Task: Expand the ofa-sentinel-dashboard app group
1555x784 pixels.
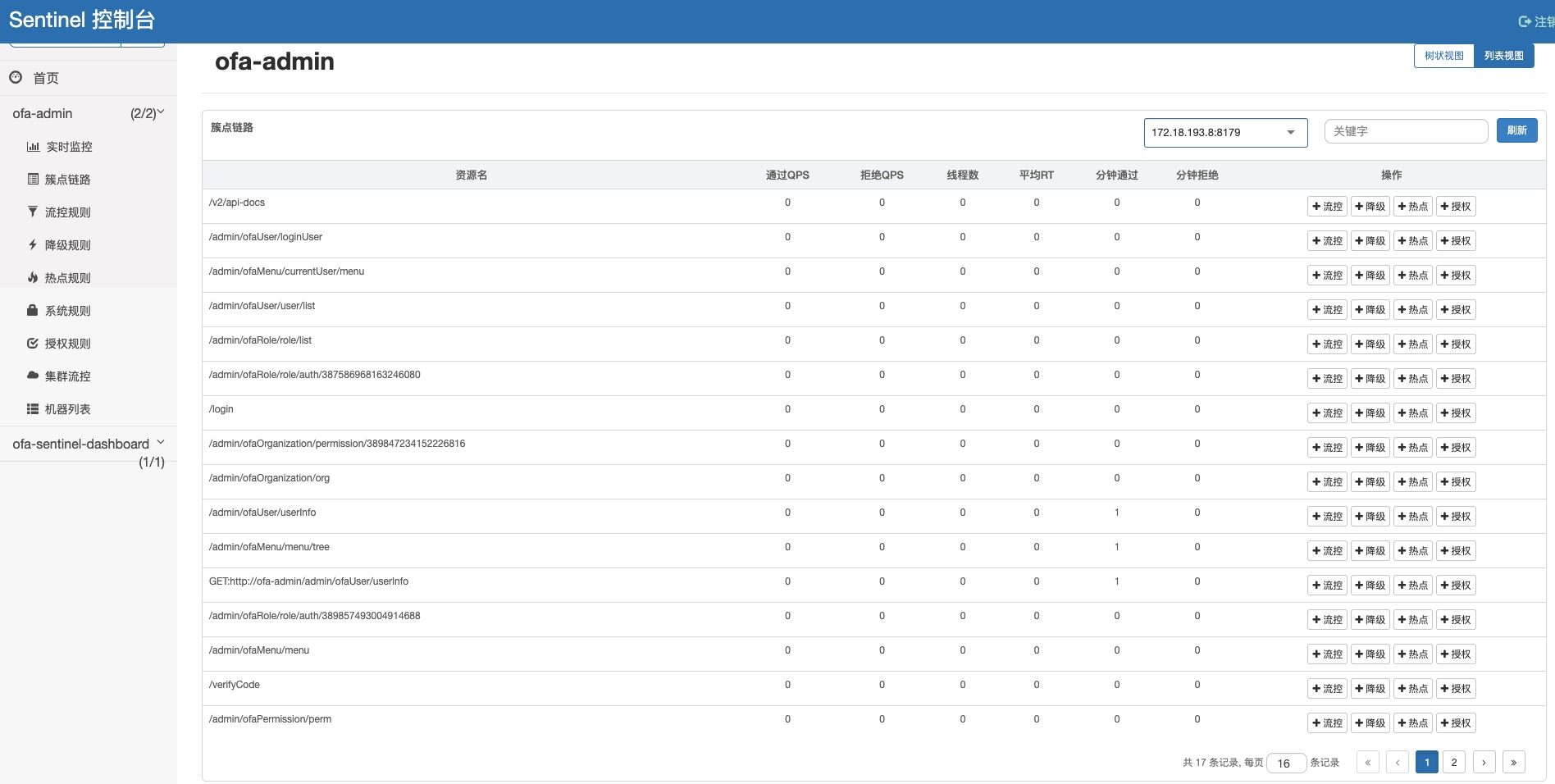Action: (x=161, y=442)
